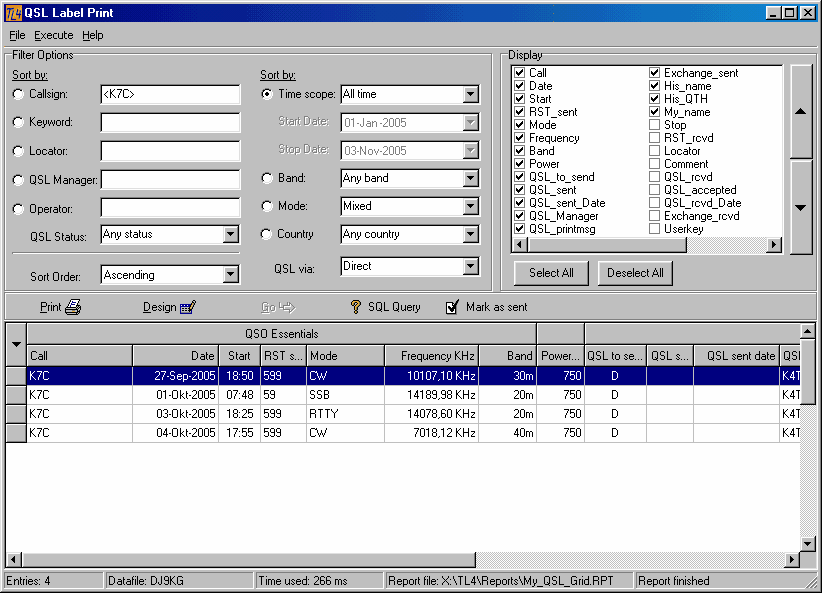Click the Band column header
The width and height of the screenshot is (822, 593).
507,356
